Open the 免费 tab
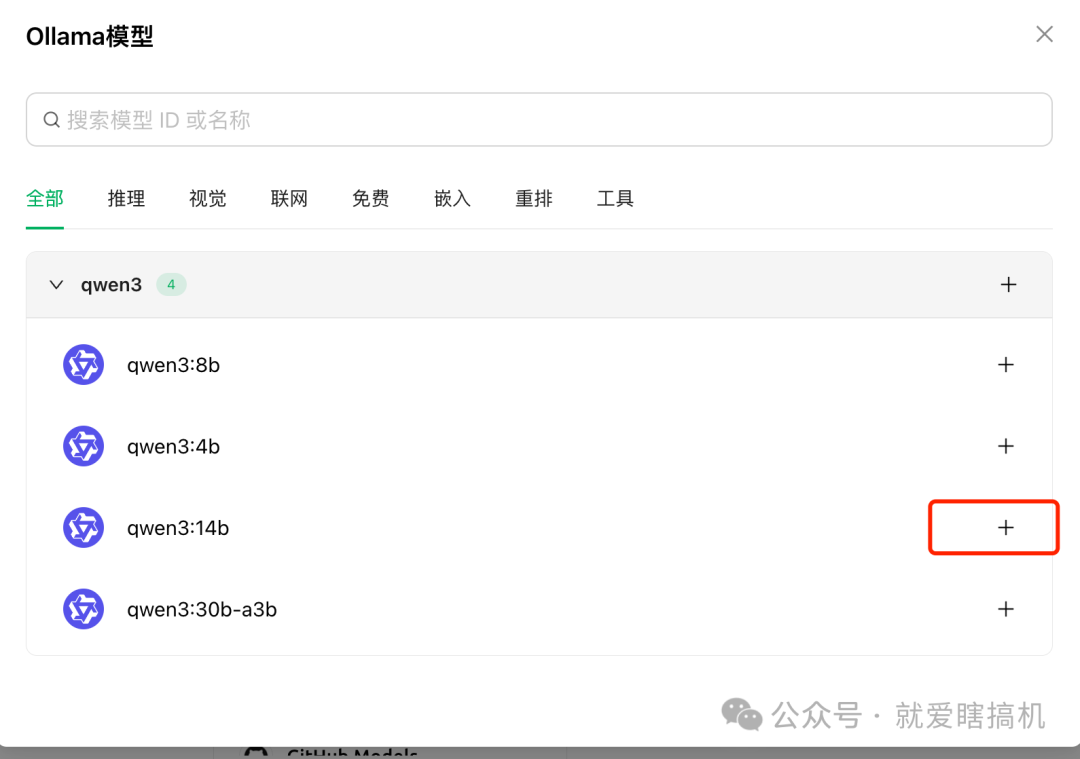The image size is (1080, 759). point(371,198)
